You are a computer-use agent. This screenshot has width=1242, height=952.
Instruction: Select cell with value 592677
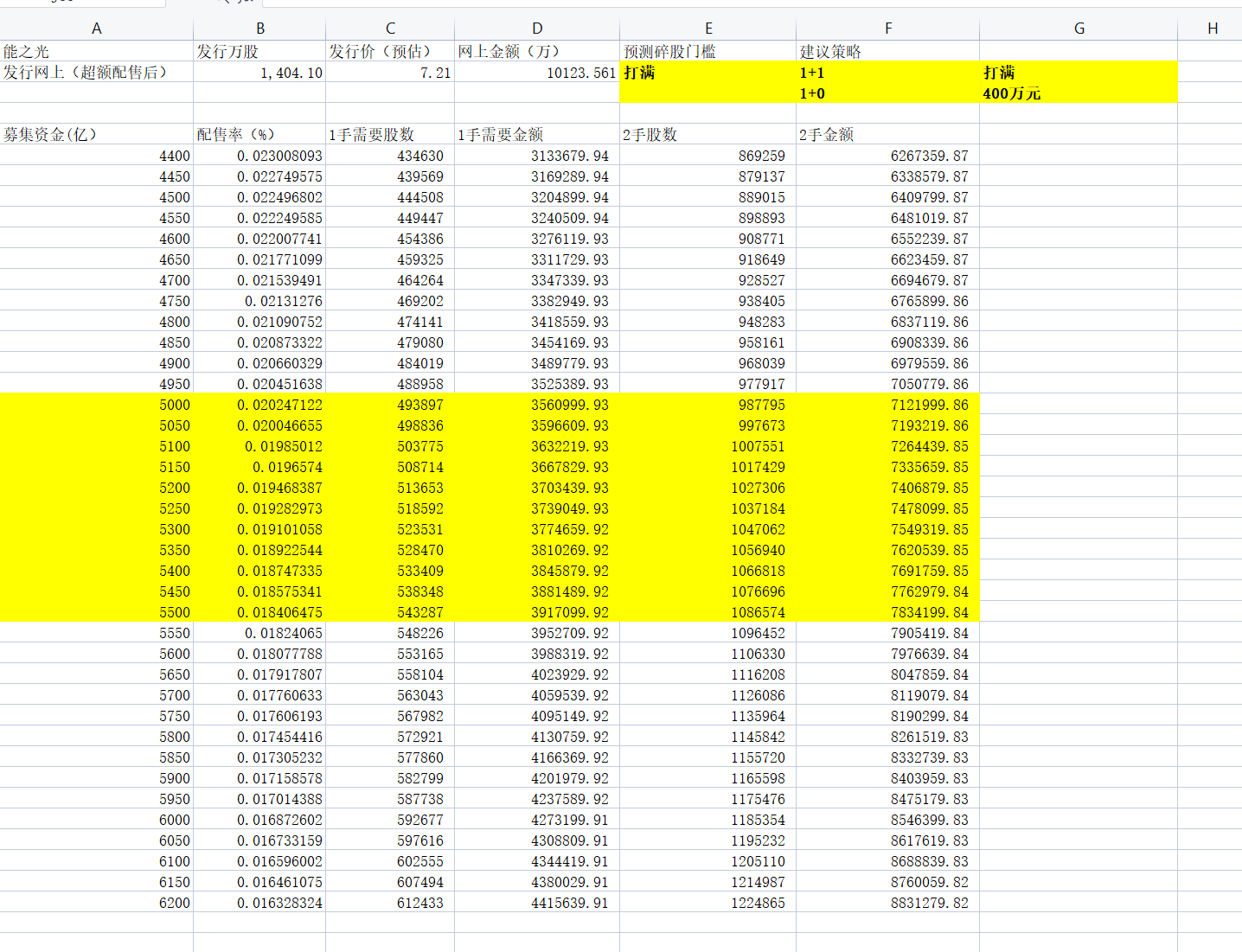[390, 819]
